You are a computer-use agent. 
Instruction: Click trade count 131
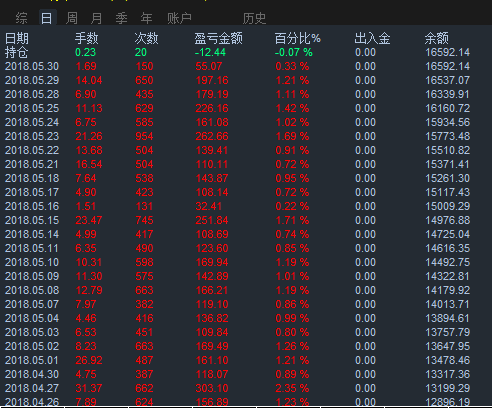[144, 206]
